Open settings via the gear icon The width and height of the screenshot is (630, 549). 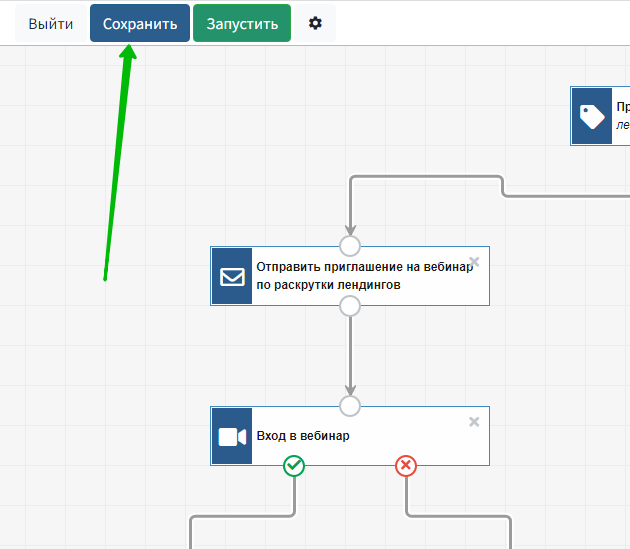coord(315,23)
